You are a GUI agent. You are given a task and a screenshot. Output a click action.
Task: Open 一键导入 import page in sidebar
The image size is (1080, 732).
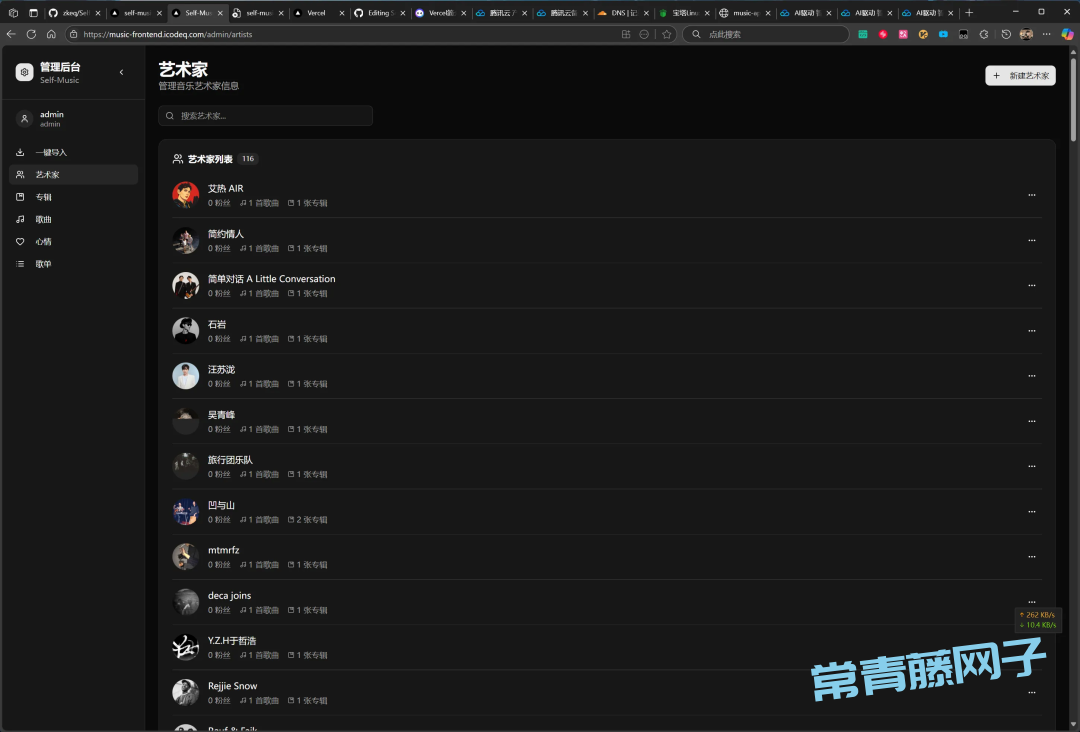pos(51,152)
